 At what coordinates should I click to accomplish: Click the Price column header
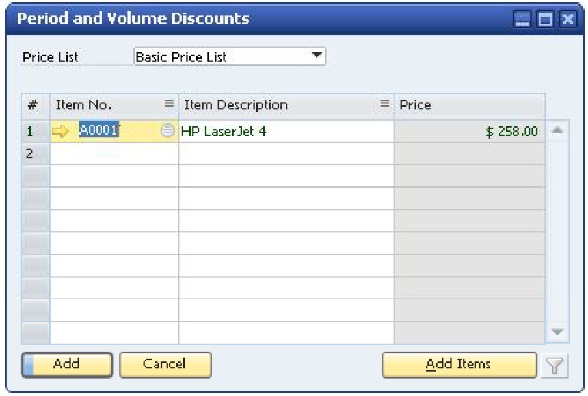pyautogui.click(x=470, y=105)
